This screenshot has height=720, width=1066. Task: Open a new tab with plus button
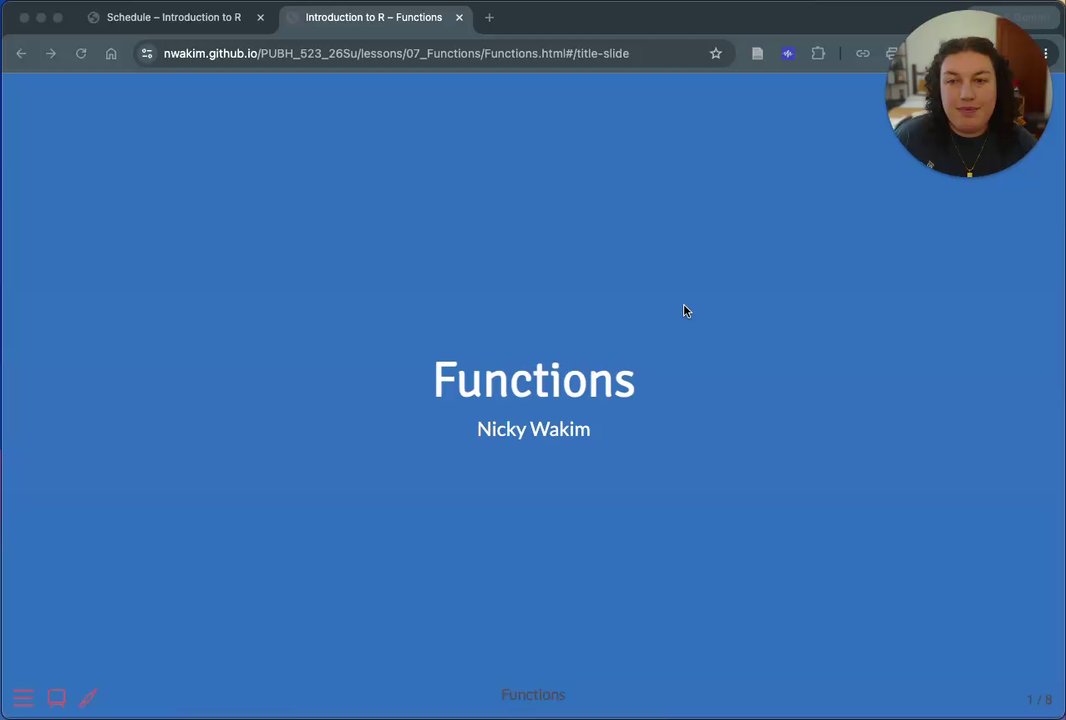pos(489,18)
